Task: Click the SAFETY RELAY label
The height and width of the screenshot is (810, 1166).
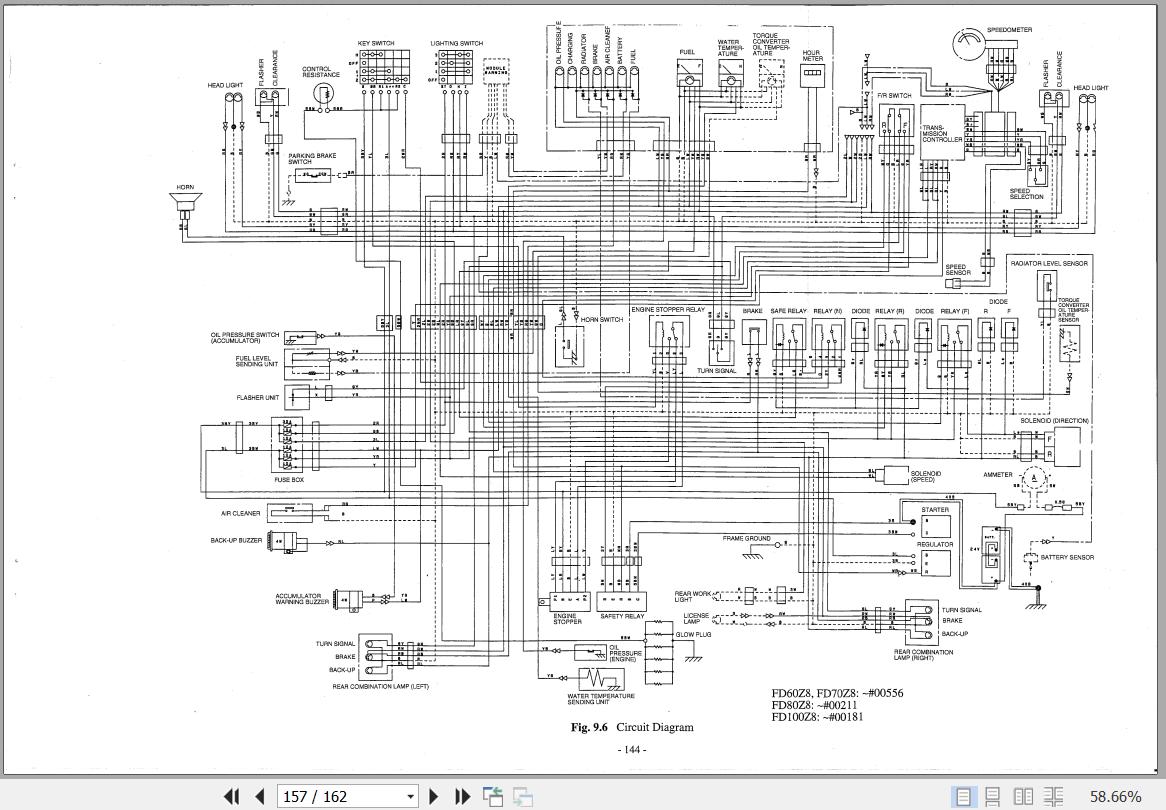Action: pyautogui.click(x=622, y=616)
